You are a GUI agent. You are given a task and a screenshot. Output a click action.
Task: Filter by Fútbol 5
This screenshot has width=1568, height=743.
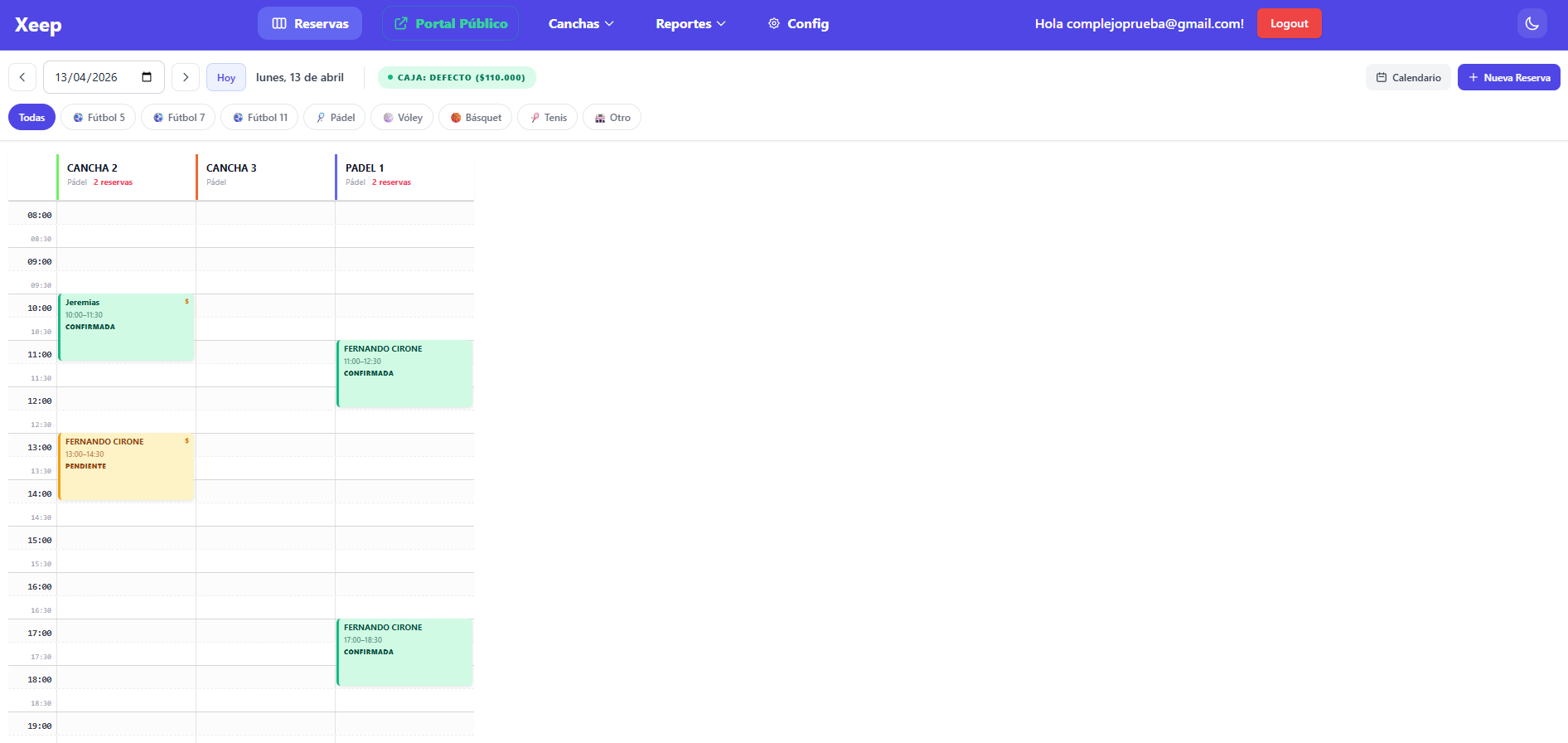point(99,117)
